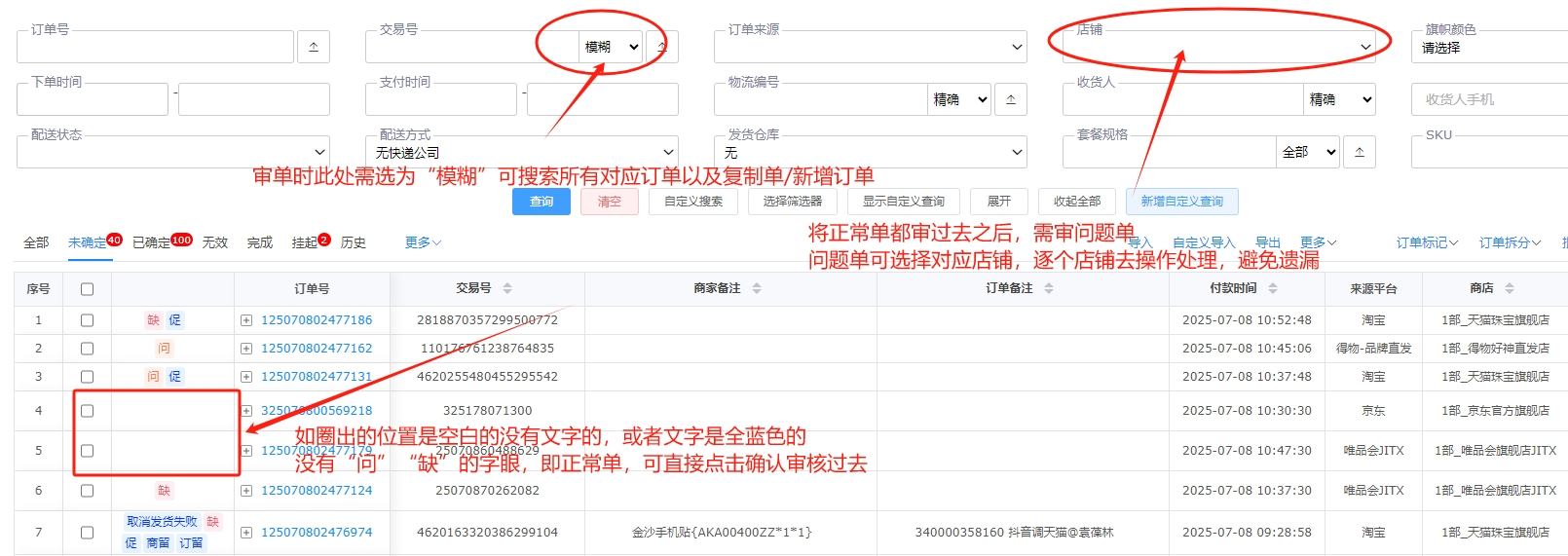Check the checkbox for row 1
The width and height of the screenshot is (1568, 556).
tap(87, 320)
